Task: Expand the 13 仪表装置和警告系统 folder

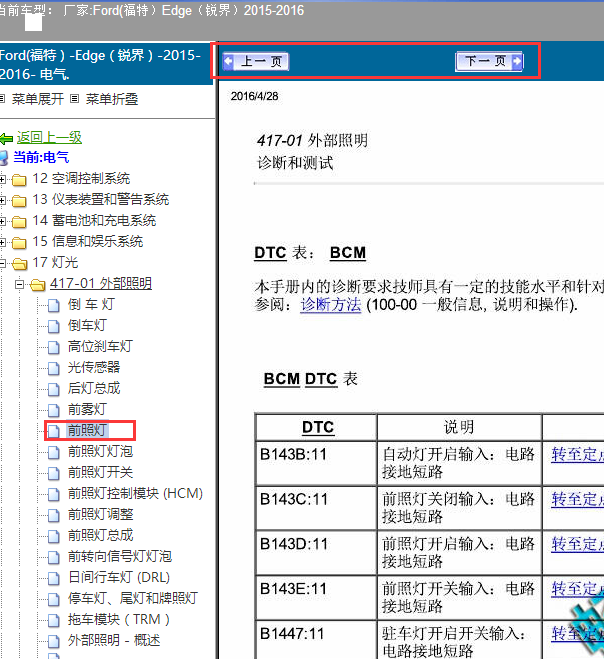Action: tap(3, 200)
